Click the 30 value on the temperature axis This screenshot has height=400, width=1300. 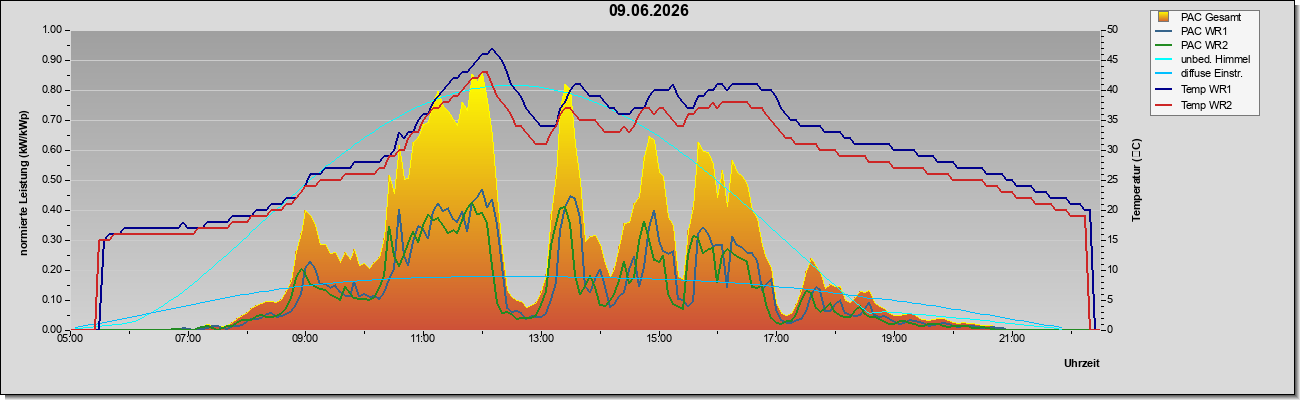click(1111, 150)
